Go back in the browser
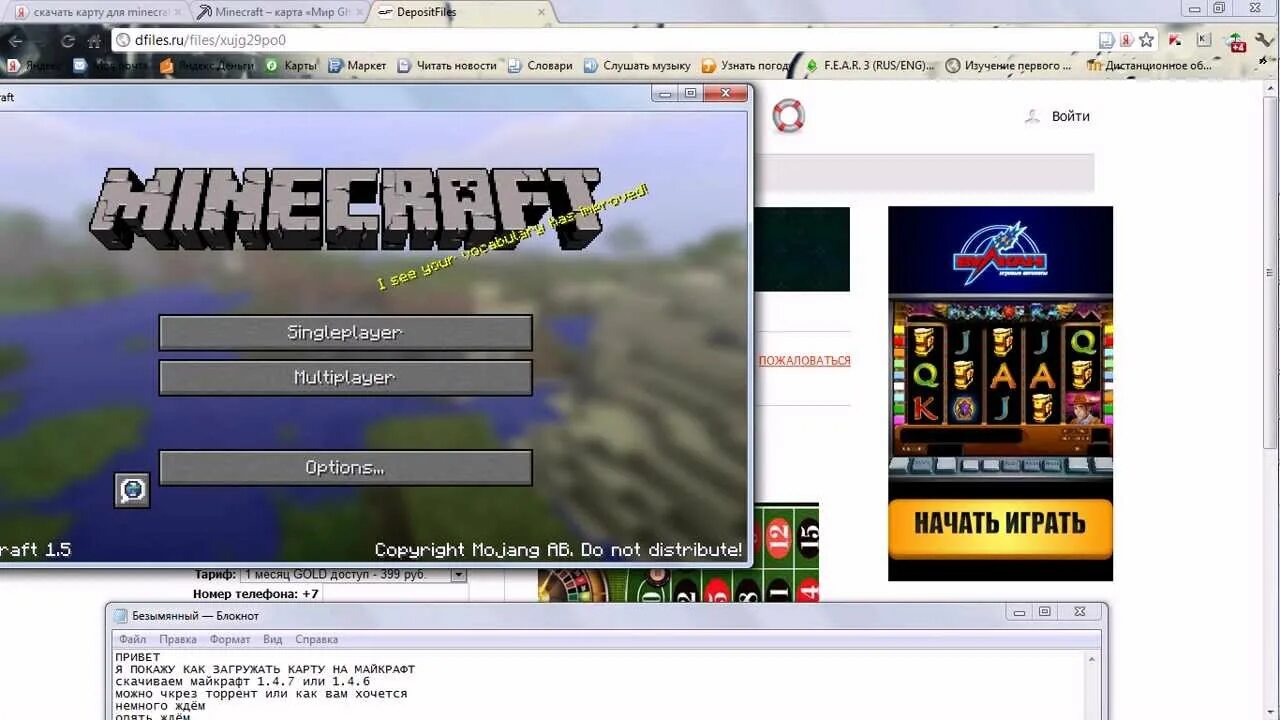The height and width of the screenshot is (720, 1280). (16, 41)
